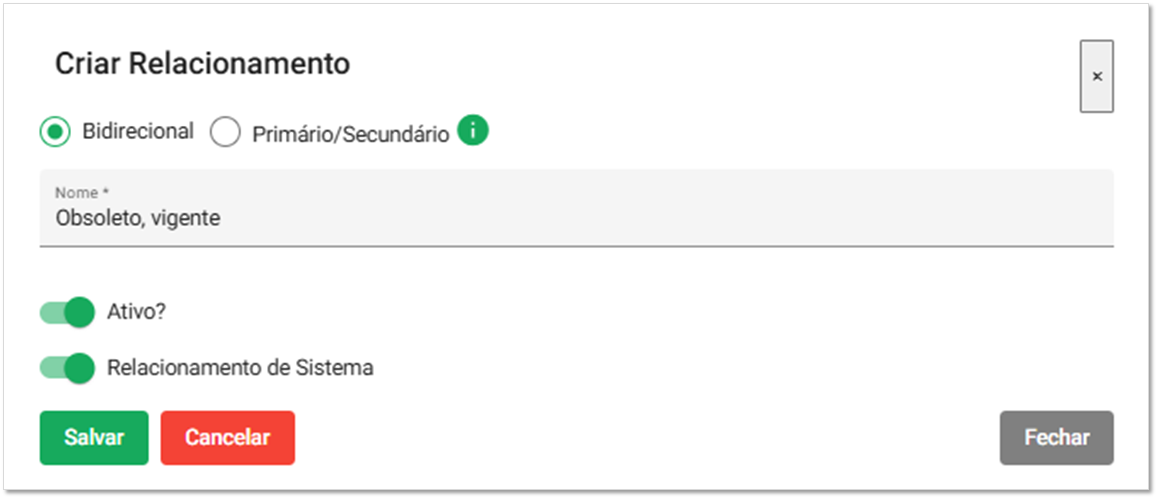Choose the Primário/Secundário radio option
1158x499 pixels.
click(x=225, y=133)
